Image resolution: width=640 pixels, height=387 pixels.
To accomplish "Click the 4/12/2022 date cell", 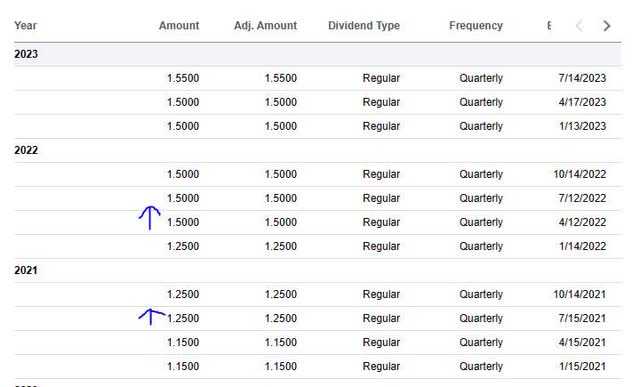I will tap(582, 222).
